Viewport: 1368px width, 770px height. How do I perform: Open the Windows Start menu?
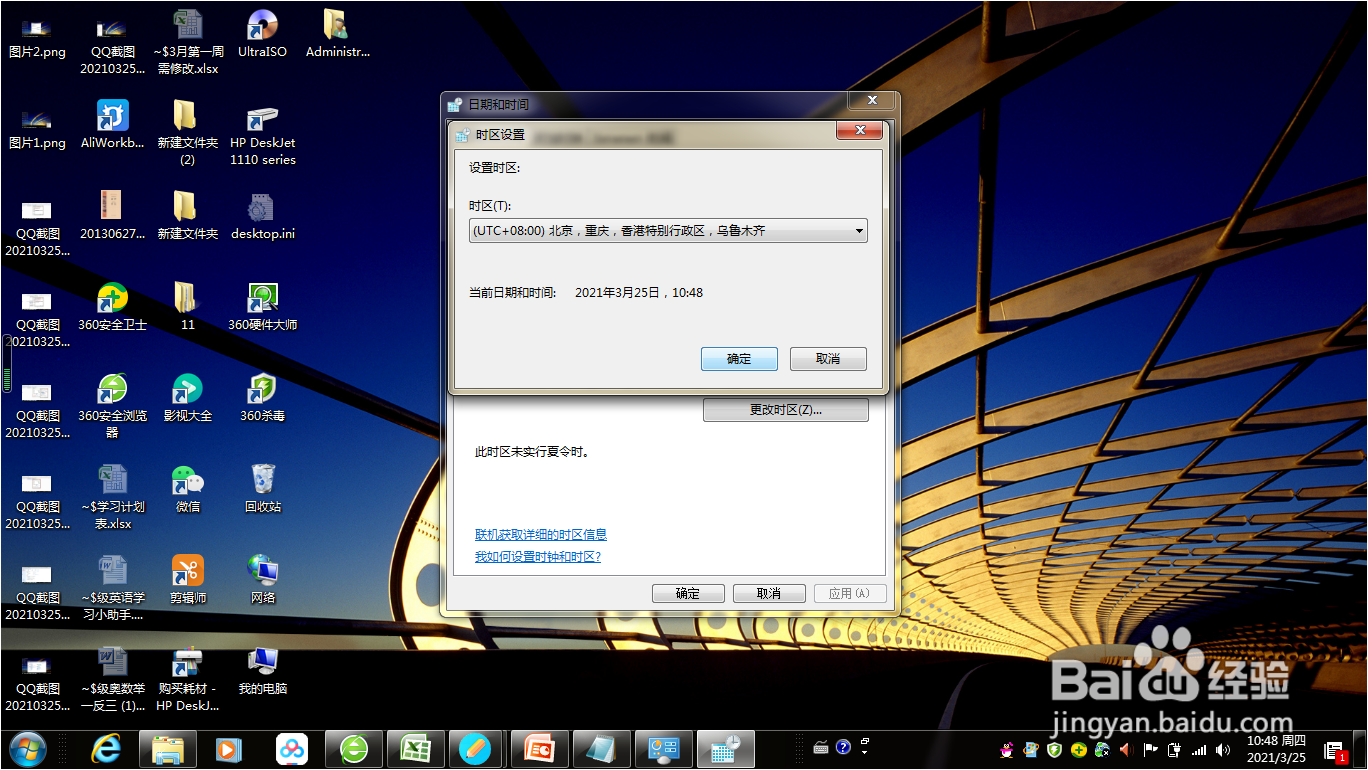27,749
